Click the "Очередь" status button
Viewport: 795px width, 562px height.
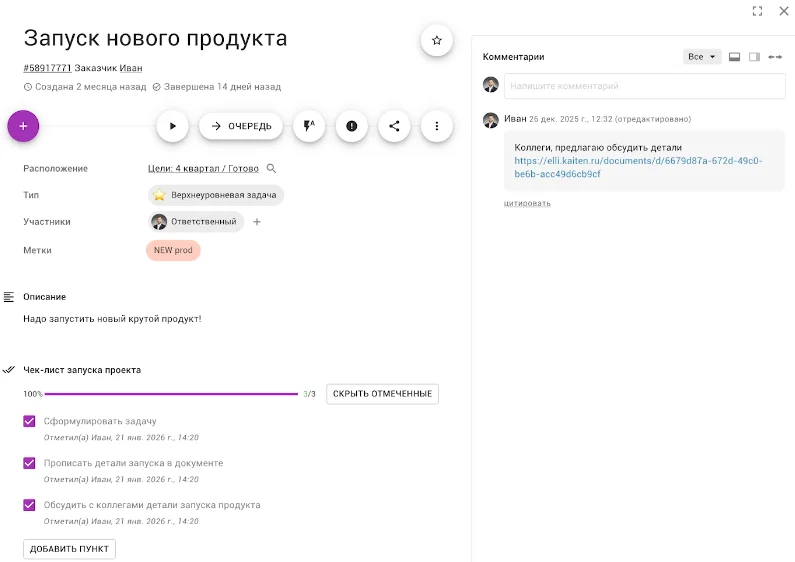240,126
